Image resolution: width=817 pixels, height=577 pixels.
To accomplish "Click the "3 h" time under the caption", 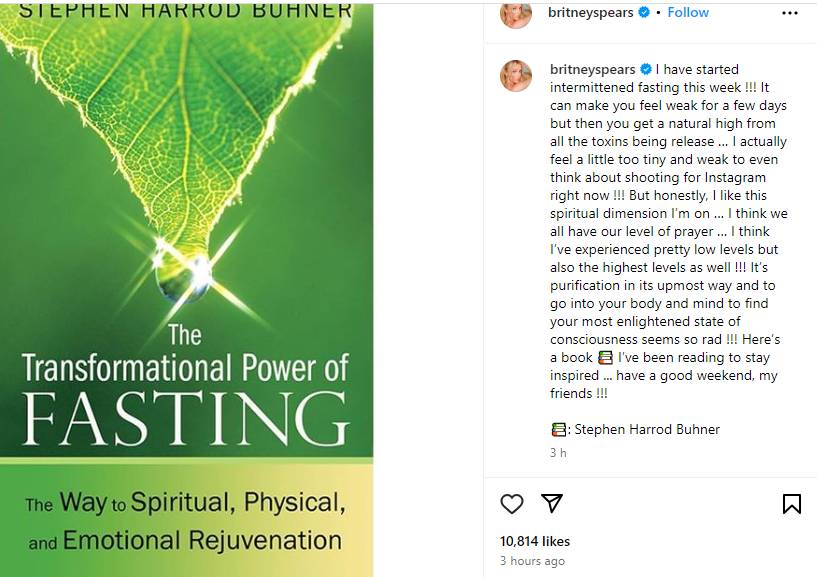I will (x=558, y=453).
